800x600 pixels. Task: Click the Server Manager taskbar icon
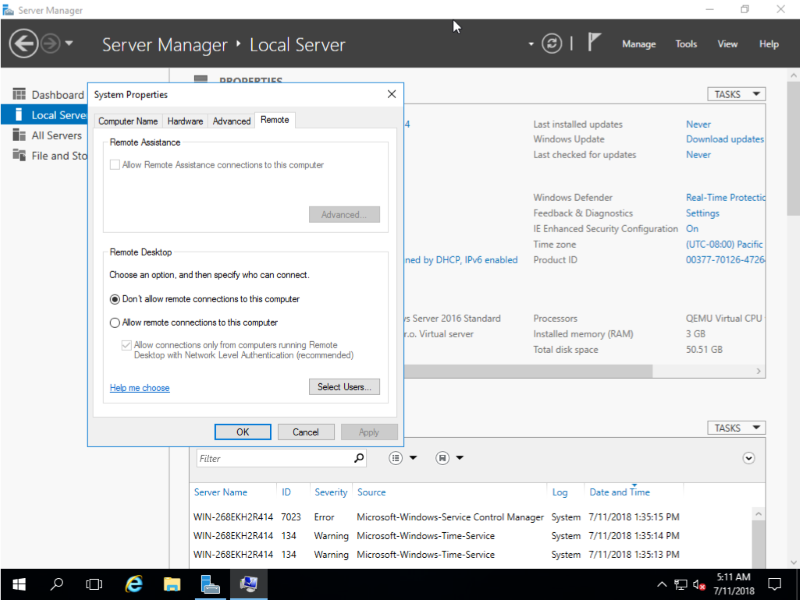click(210, 584)
